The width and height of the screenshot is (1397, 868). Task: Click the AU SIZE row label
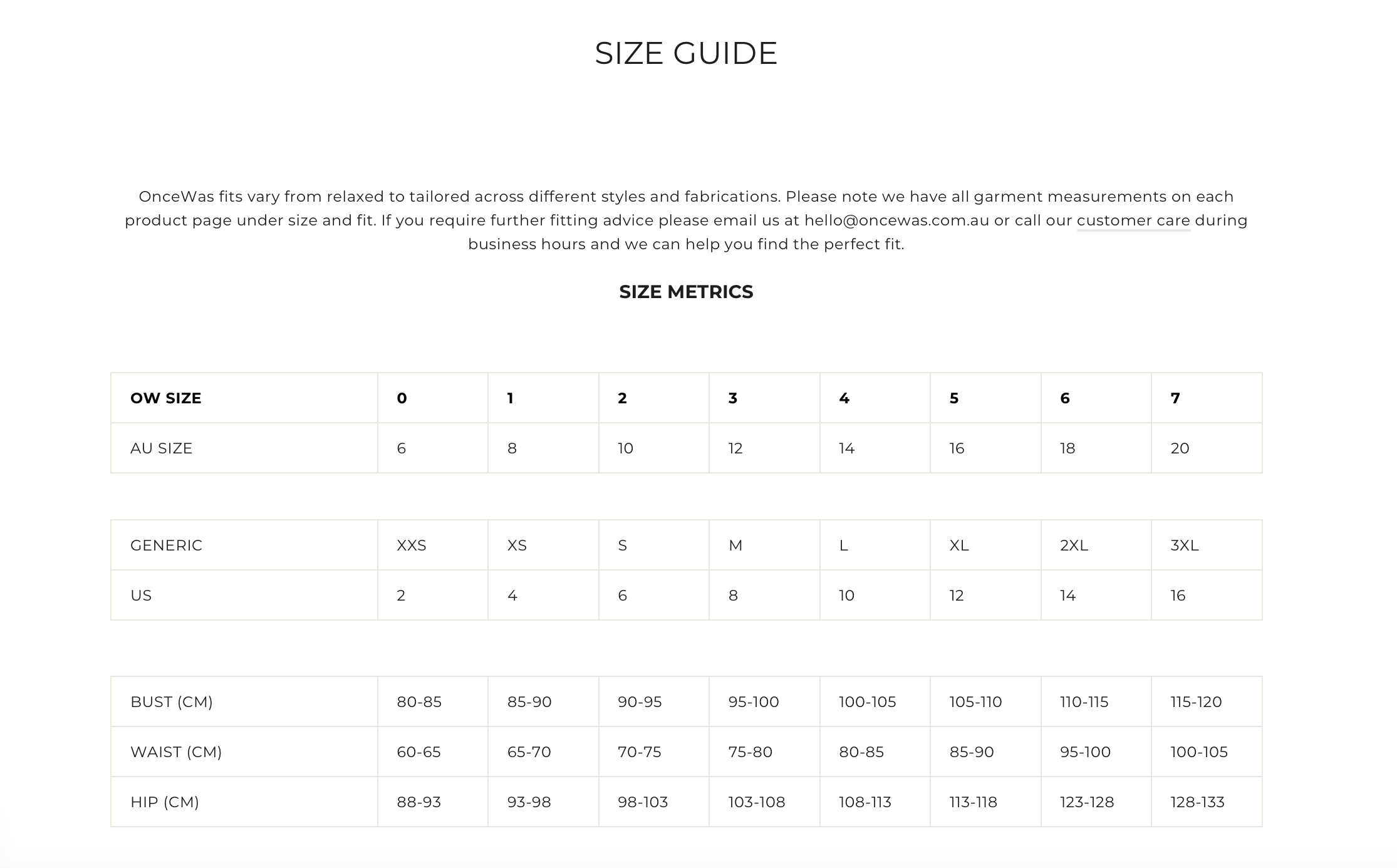pyautogui.click(x=161, y=448)
